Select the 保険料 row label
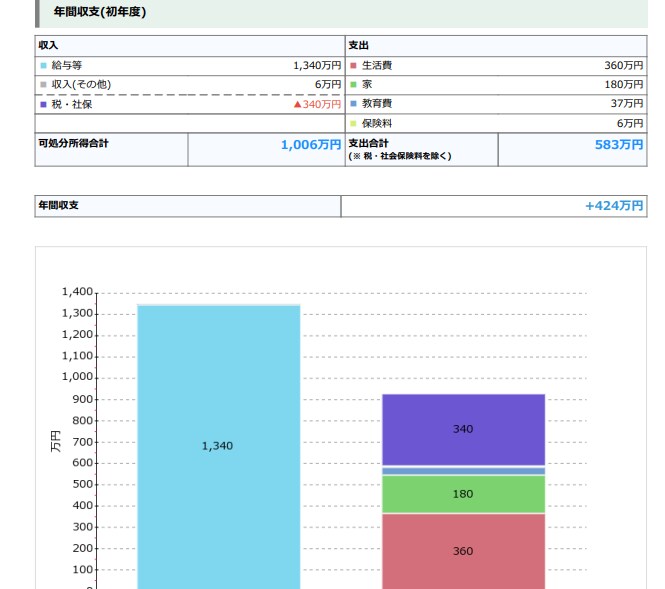665x589 pixels. point(377,124)
